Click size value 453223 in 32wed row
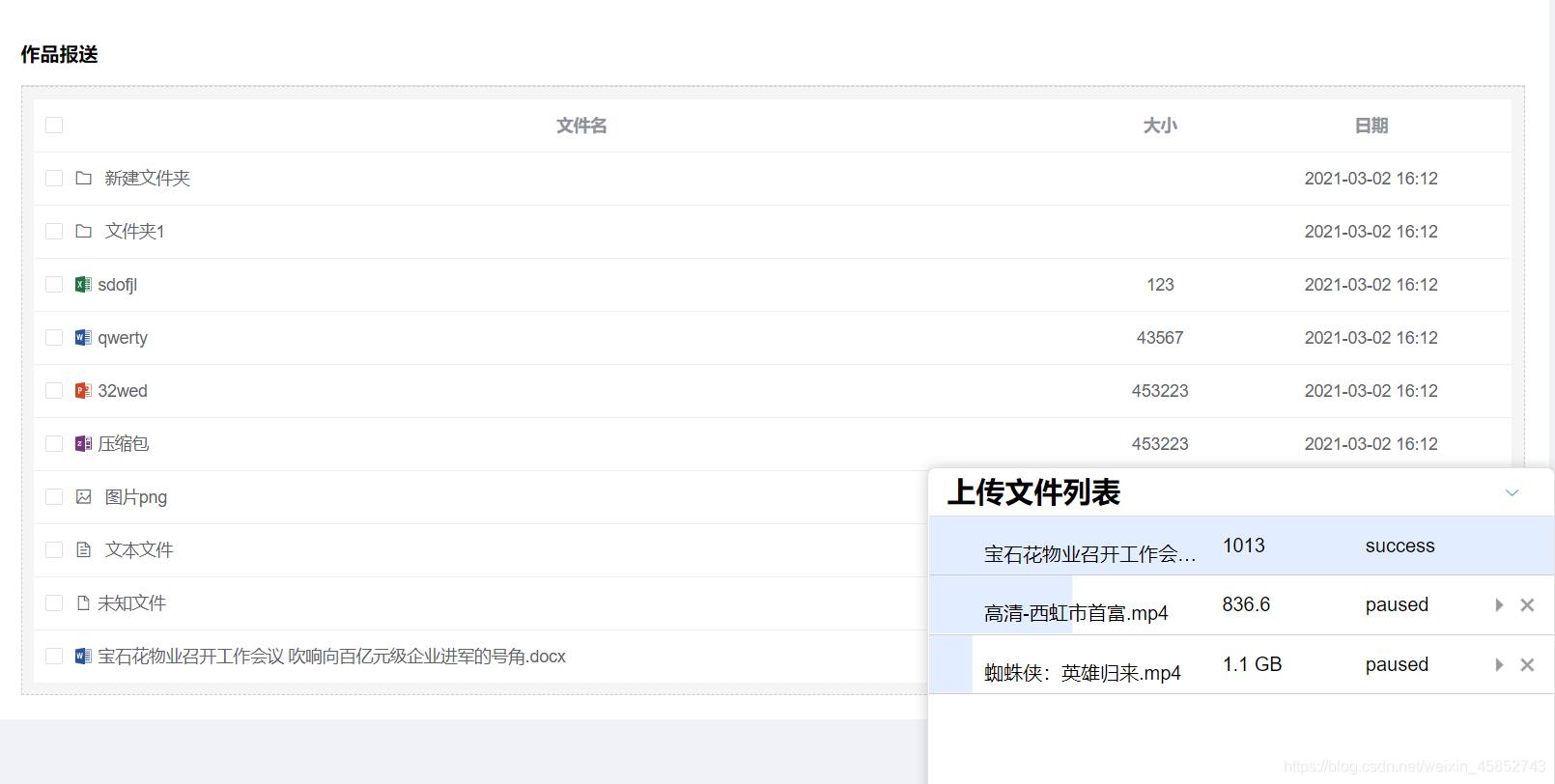Viewport: 1555px width, 784px height. coord(1160,391)
